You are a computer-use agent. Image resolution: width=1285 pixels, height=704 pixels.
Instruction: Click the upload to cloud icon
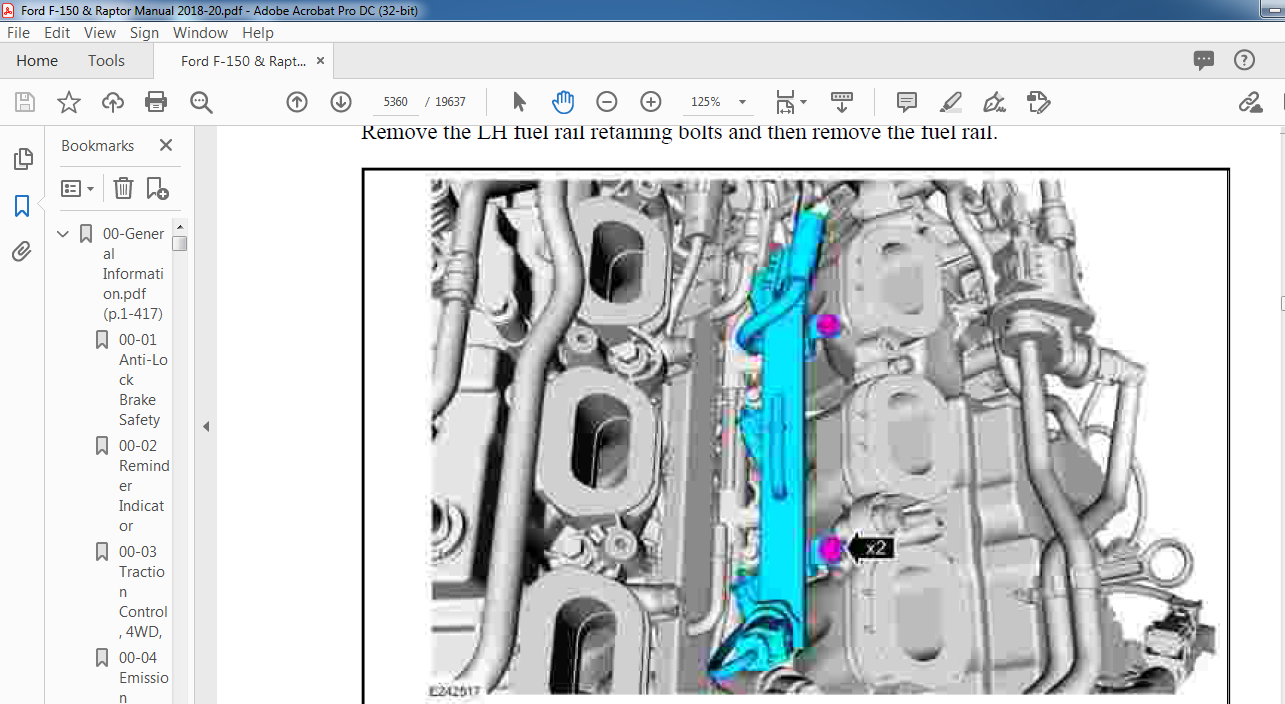coord(113,102)
